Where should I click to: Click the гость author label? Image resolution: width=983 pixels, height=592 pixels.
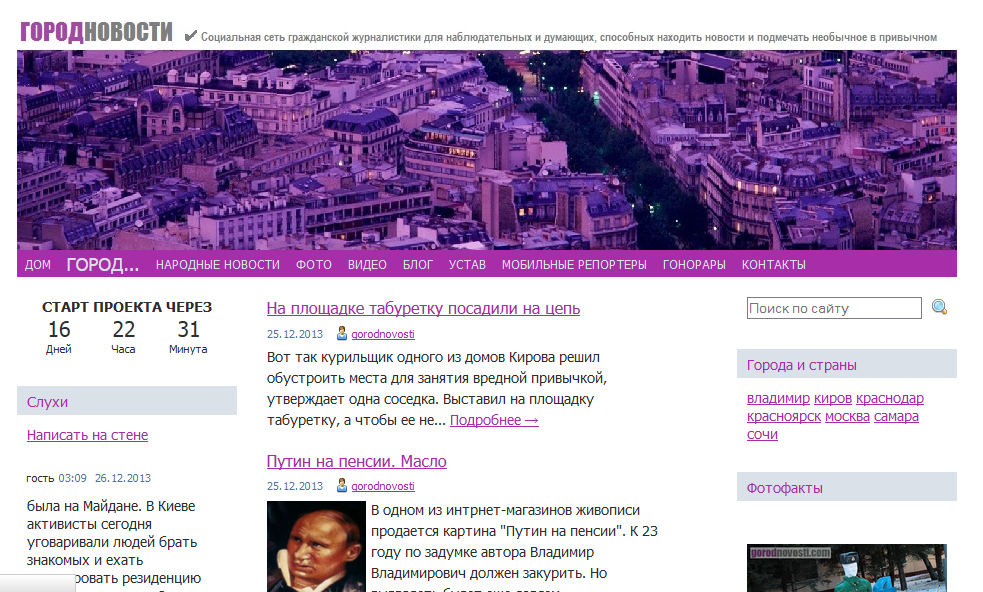40,478
